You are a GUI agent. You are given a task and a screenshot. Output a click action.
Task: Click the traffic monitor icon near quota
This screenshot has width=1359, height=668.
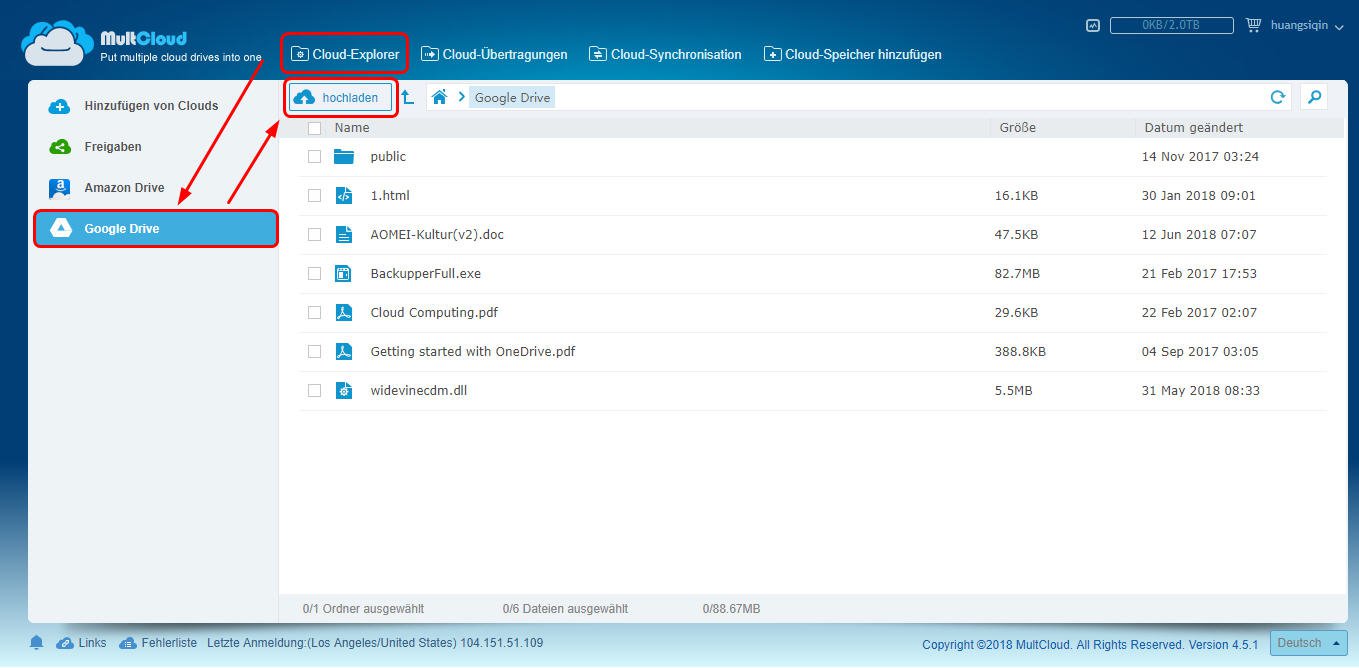[1093, 25]
